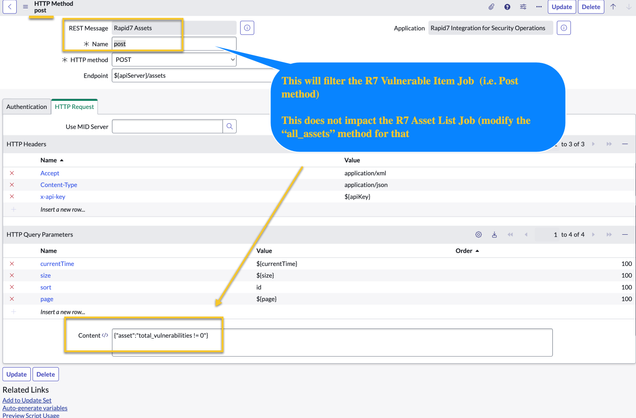Delete the size query parameter row
The image size is (636, 418).
click(x=12, y=276)
